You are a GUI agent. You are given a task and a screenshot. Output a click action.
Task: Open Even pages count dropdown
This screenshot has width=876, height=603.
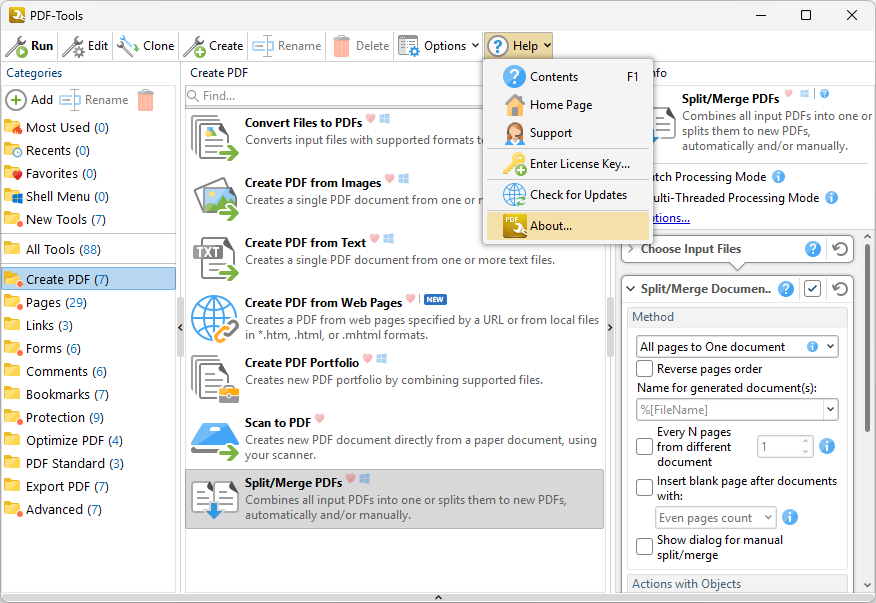[716, 517]
